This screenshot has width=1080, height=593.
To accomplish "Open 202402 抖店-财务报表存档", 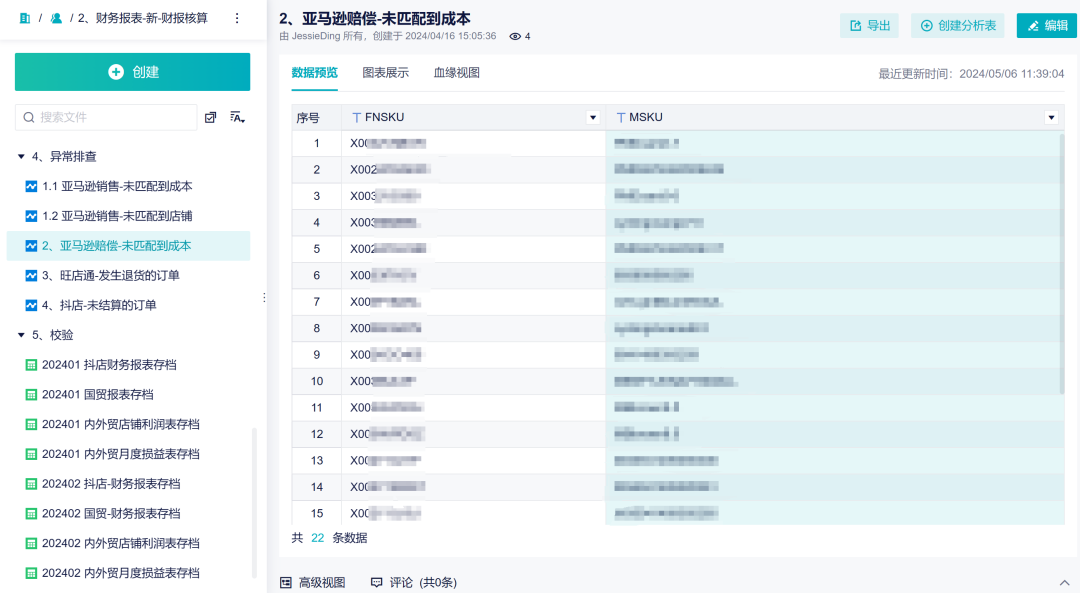I will click(x=111, y=484).
